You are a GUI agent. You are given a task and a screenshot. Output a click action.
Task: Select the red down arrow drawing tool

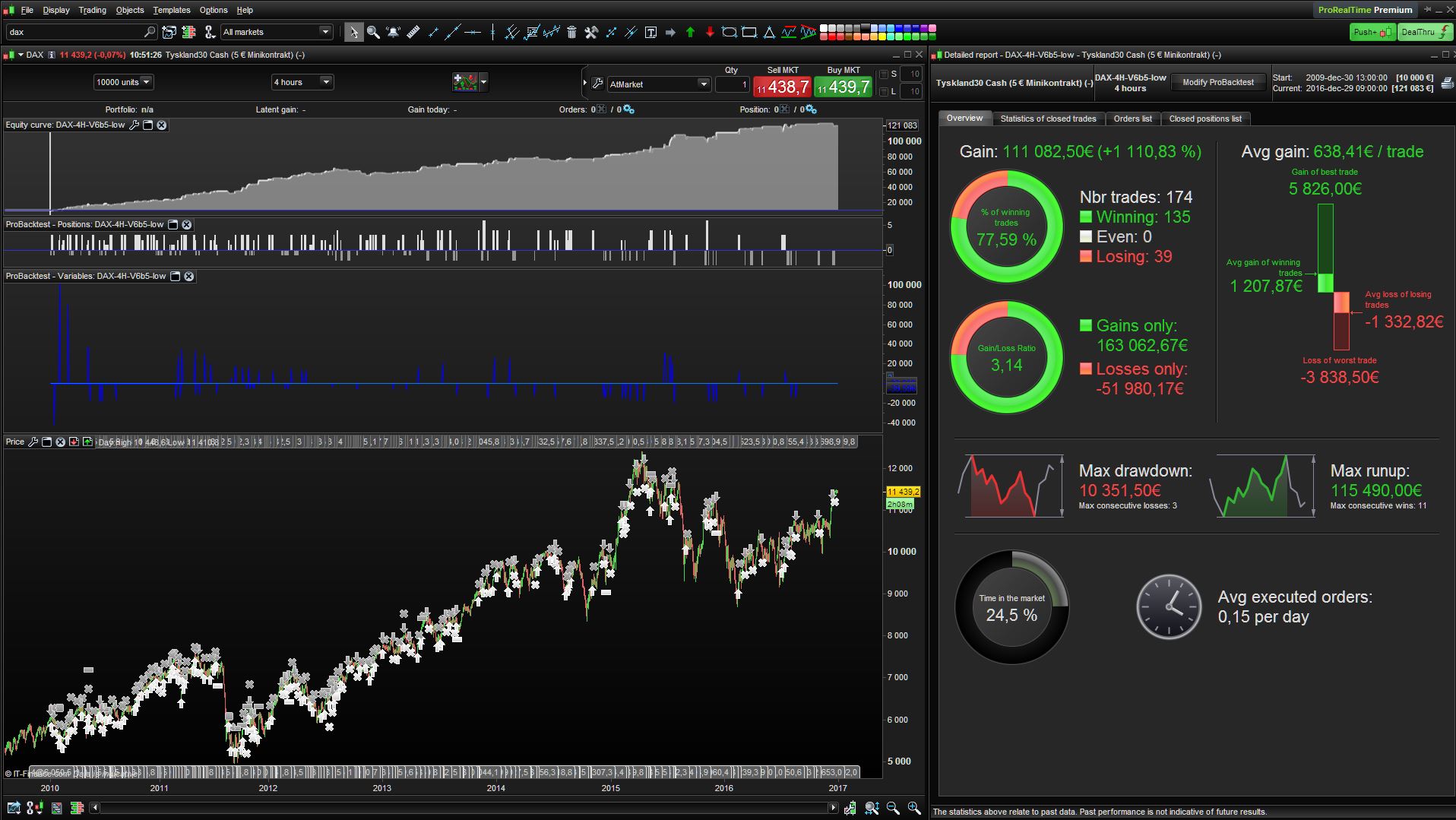pos(710,32)
